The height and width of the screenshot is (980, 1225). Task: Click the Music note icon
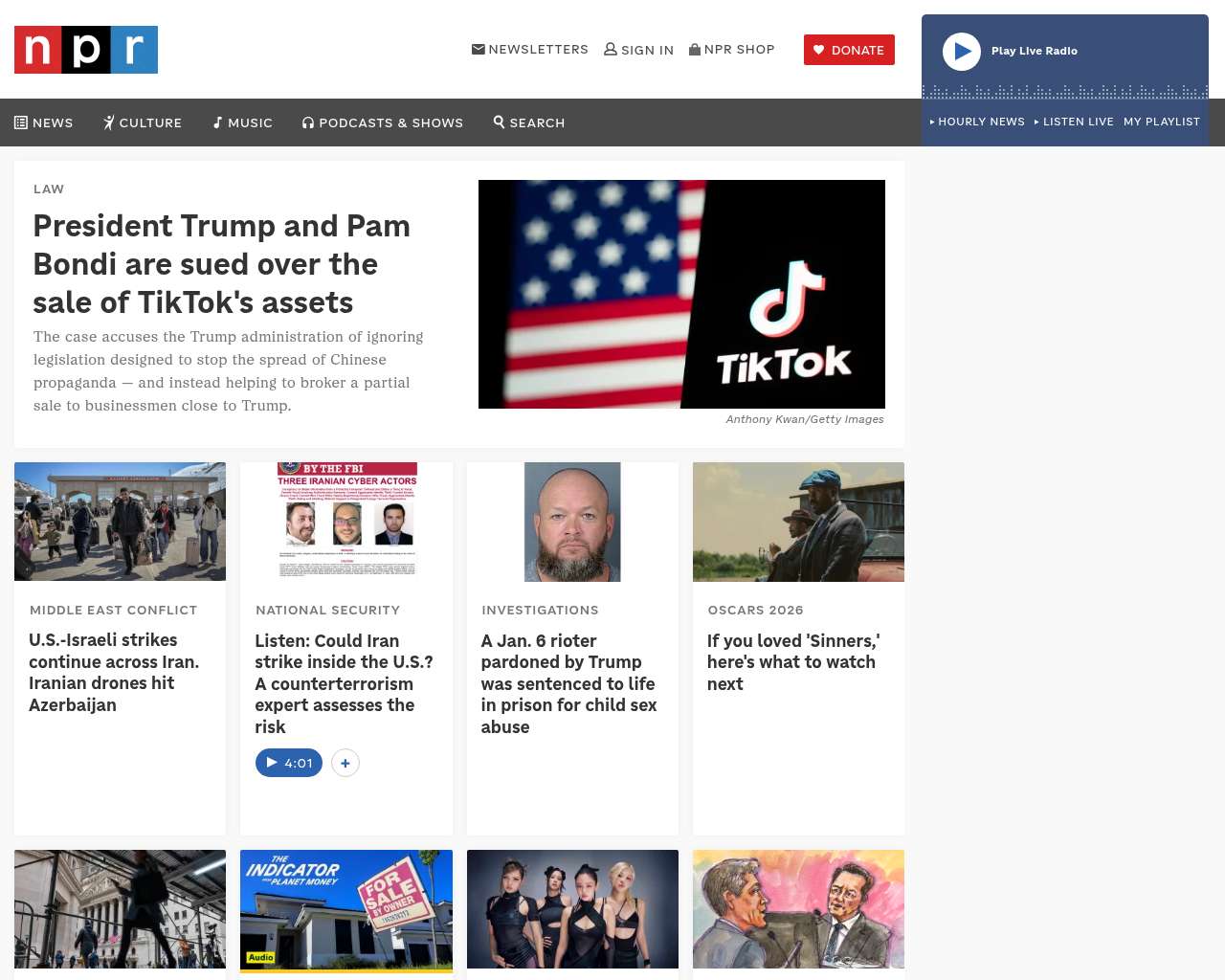coord(217,122)
